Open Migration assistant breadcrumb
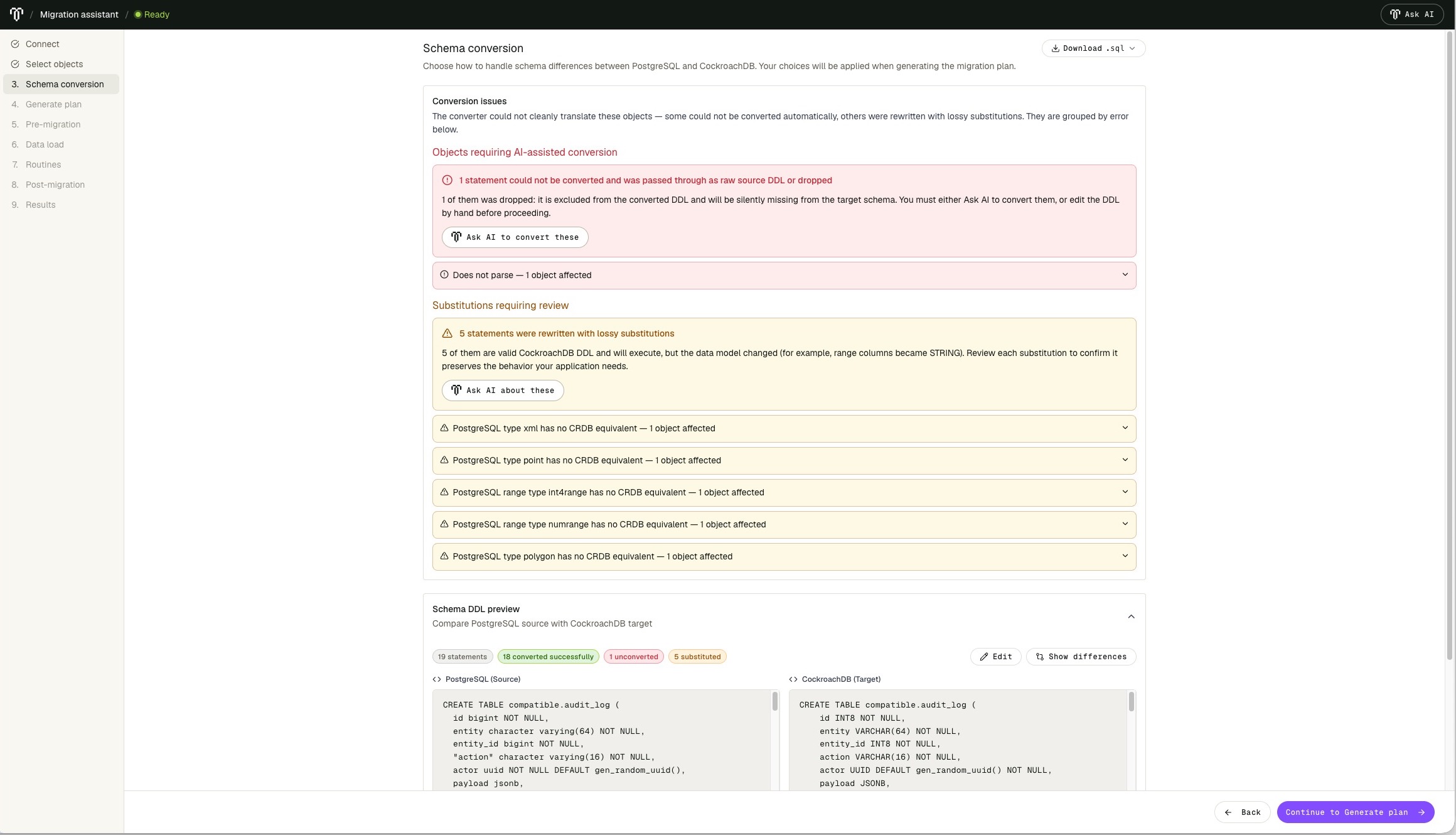The height and width of the screenshot is (835, 1456). [x=79, y=14]
